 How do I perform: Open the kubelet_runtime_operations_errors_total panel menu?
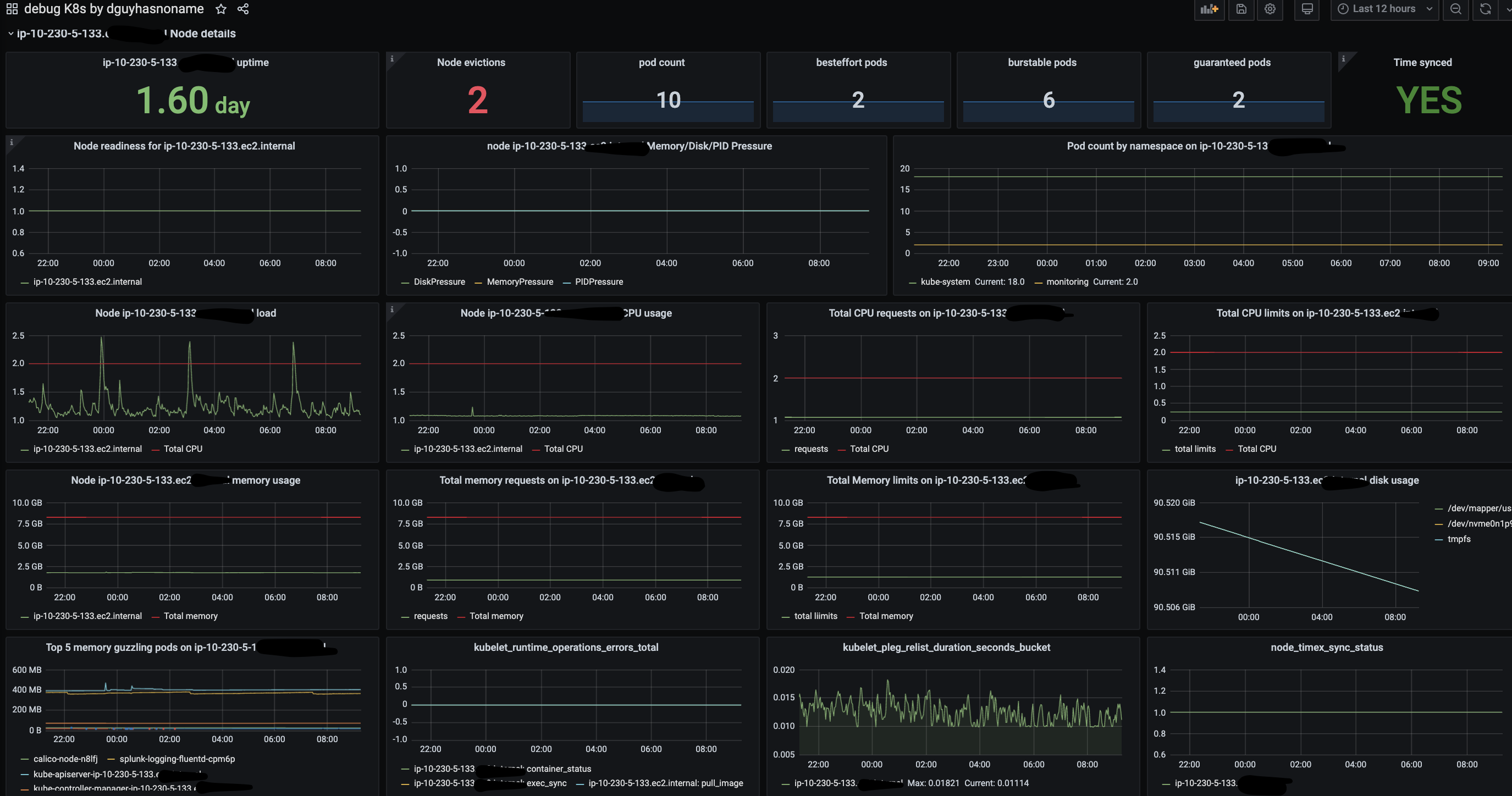tap(566, 647)
